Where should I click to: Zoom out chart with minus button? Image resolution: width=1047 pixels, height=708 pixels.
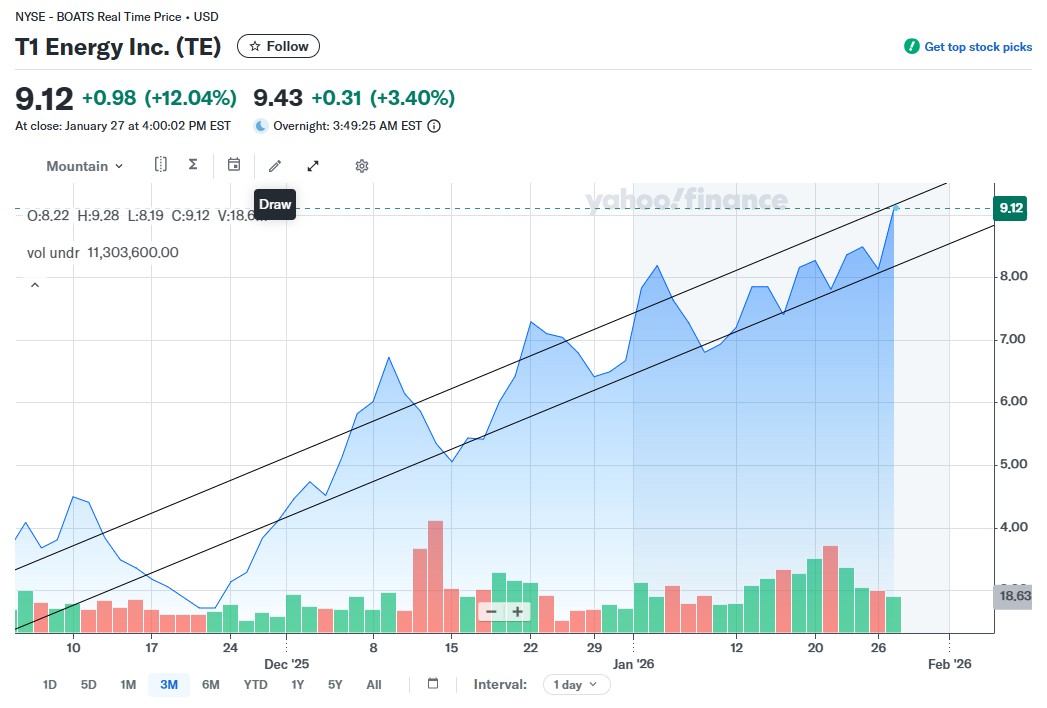click(491, 612)
